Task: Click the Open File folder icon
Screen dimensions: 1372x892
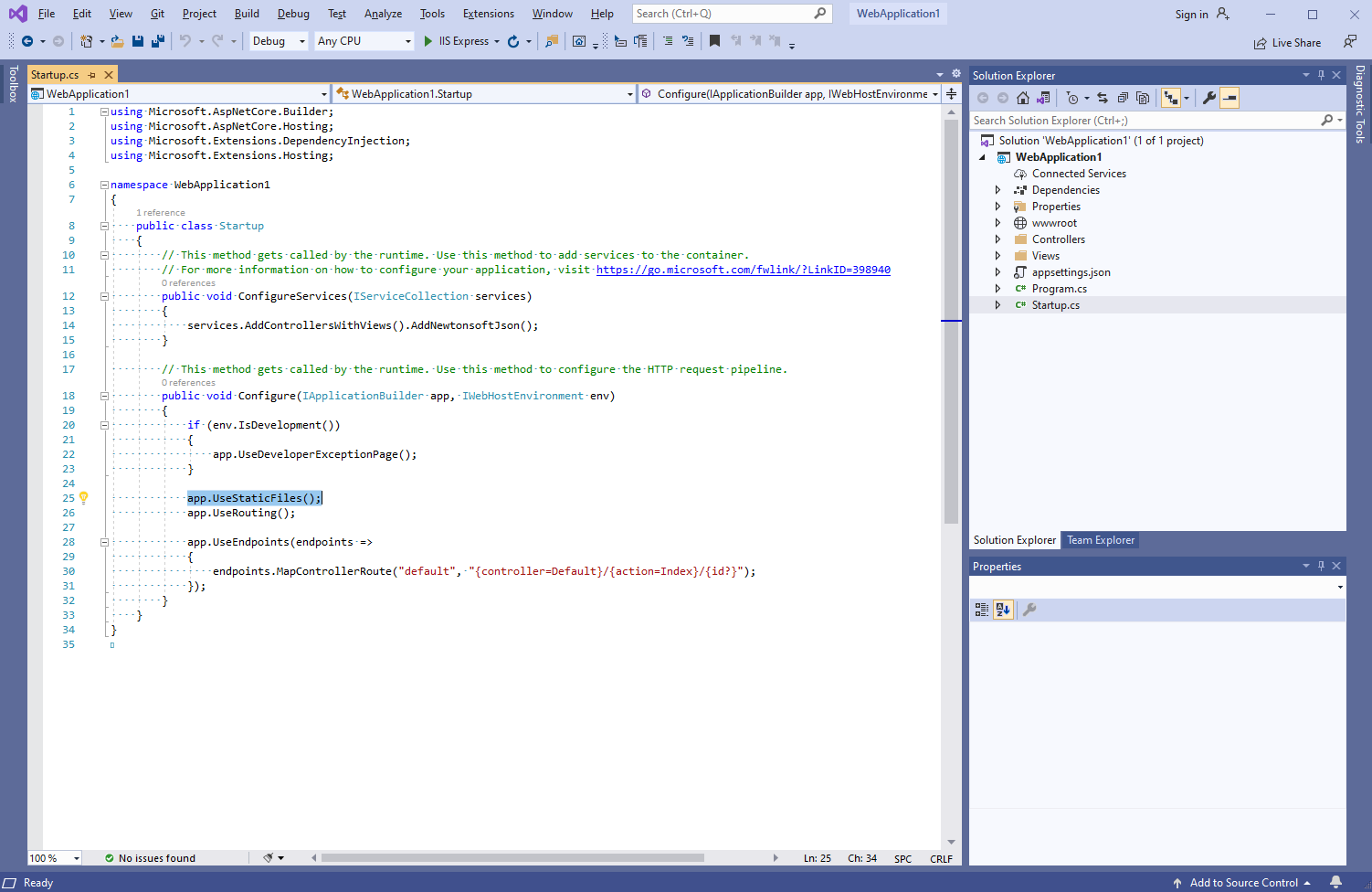Action: pos(118,41)
